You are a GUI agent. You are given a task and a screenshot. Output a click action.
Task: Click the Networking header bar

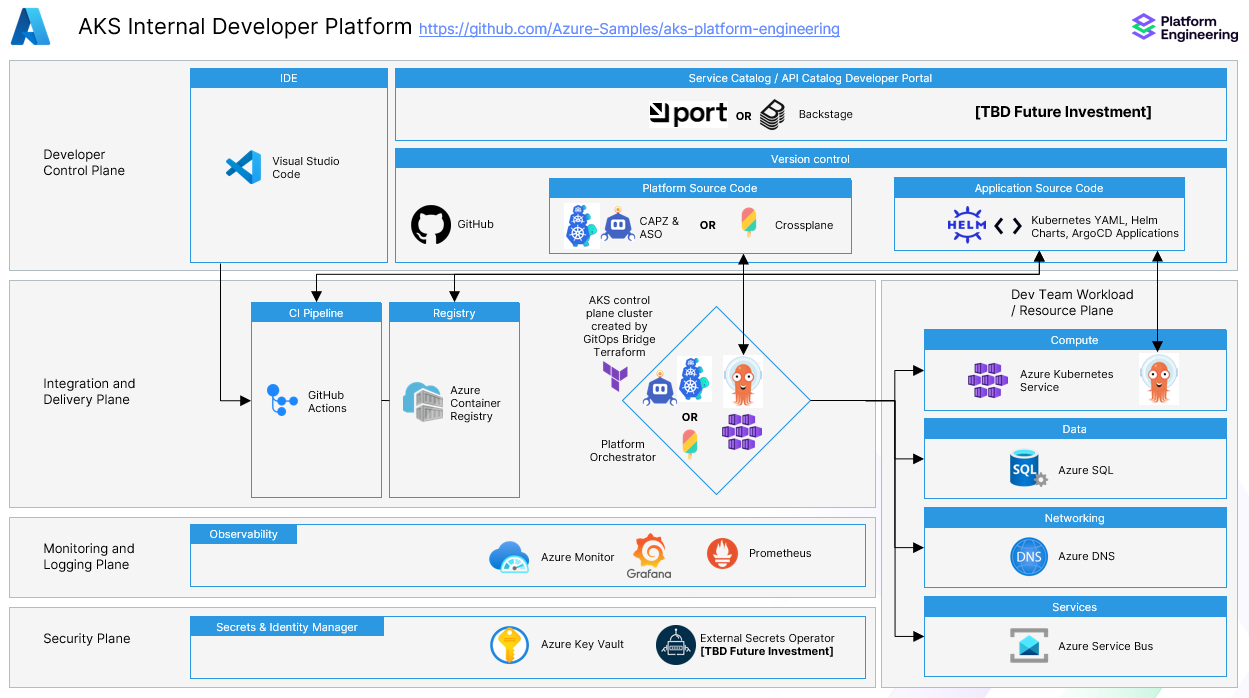[x=1075, y=517]
